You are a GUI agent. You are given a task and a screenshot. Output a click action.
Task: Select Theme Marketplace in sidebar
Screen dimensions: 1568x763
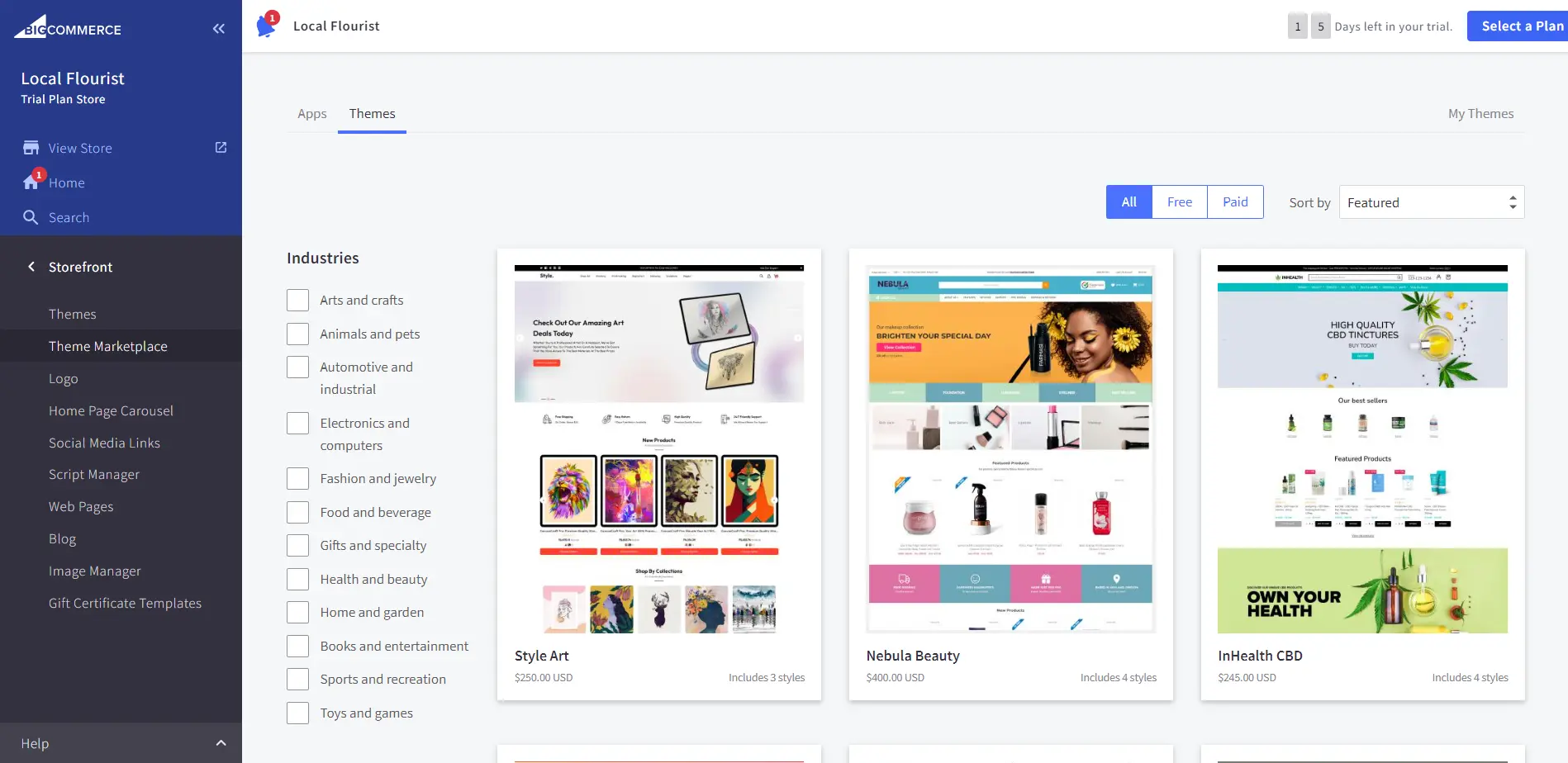[x=108, y=346]
